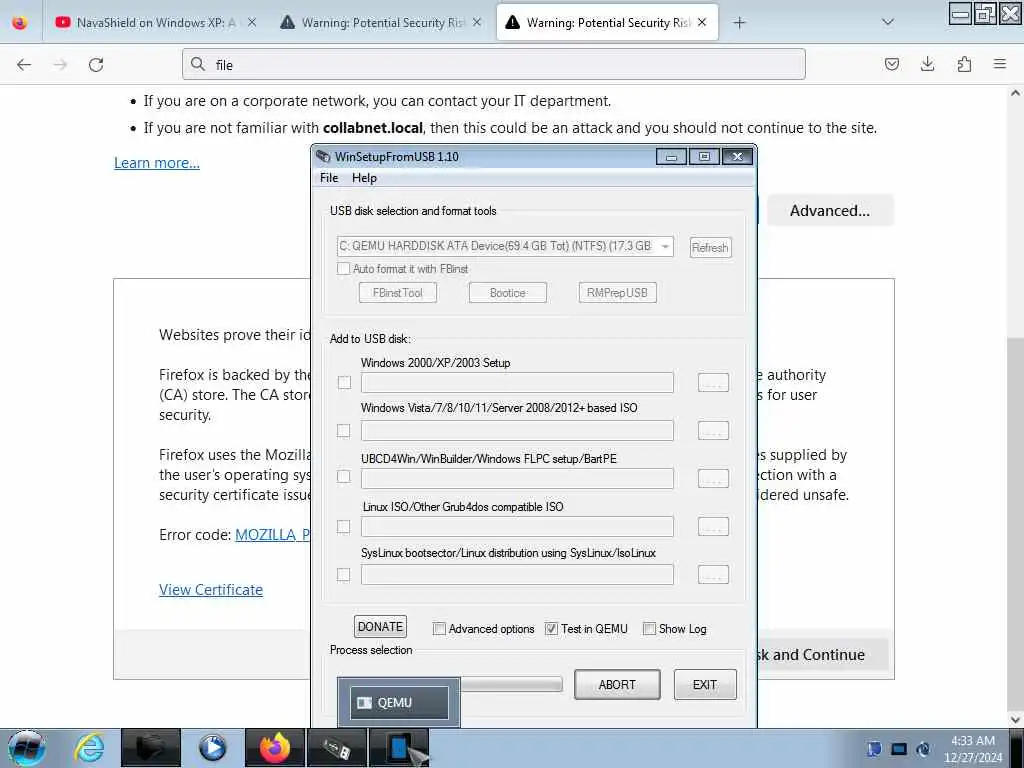The width and height of the screenshot is (1024, 768).
Task: List all Firefox tabs with the chevron
Action: point(888,22)
